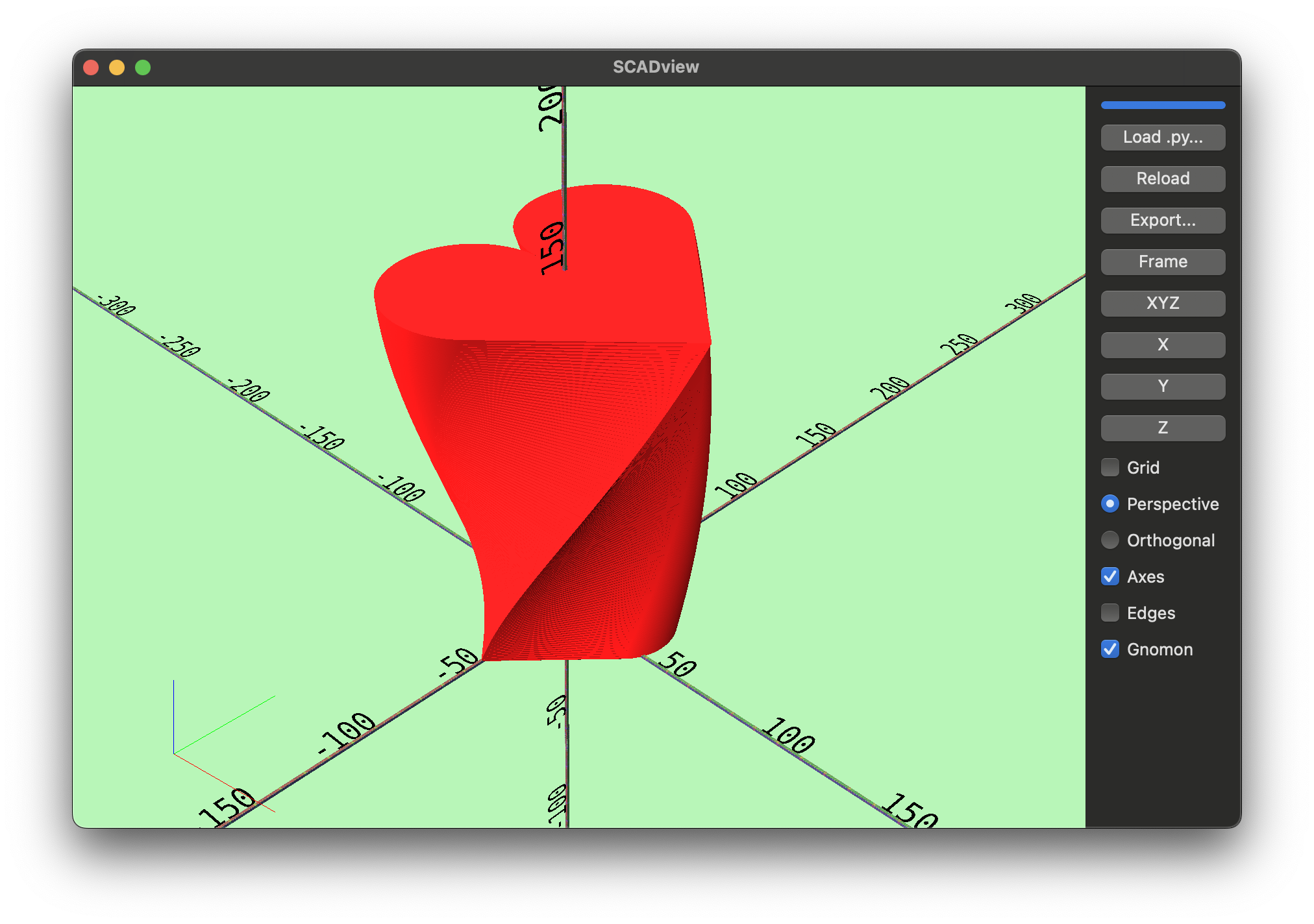Enable the Grid checkbox
Viewport: 1314px width, 924px height.
[x=1110, y=467]
